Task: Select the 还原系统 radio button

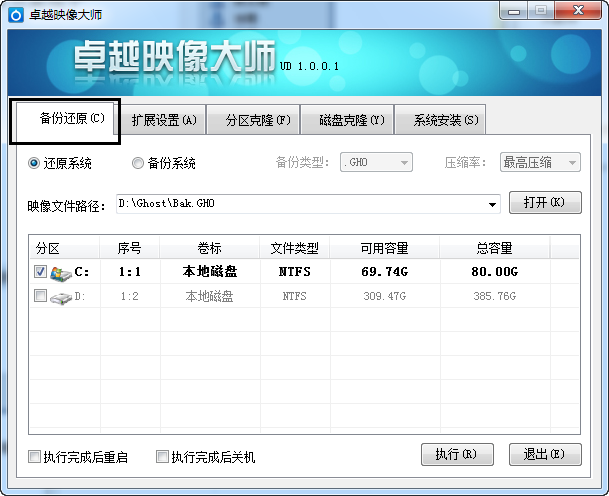Action: click(x=34, y=163)
